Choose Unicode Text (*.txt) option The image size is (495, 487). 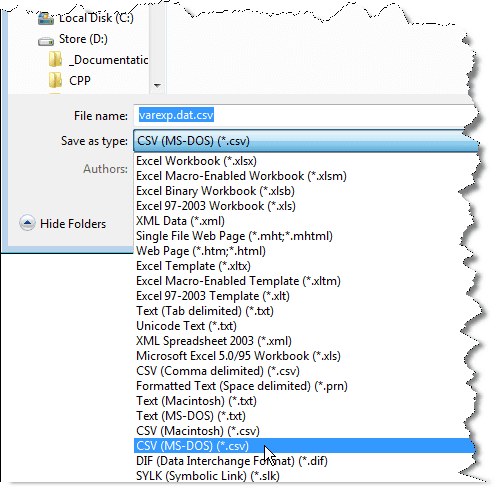tap(304, 326)
